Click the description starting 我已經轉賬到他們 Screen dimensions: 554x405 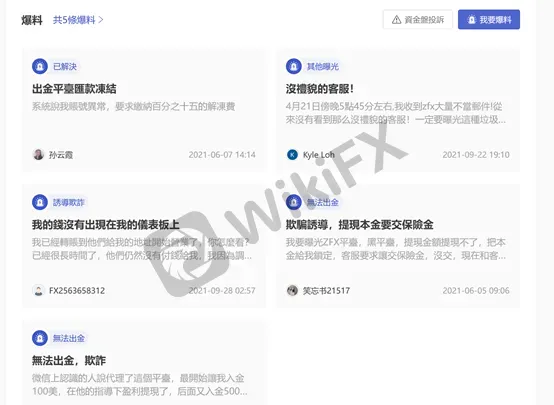[142, 249]
